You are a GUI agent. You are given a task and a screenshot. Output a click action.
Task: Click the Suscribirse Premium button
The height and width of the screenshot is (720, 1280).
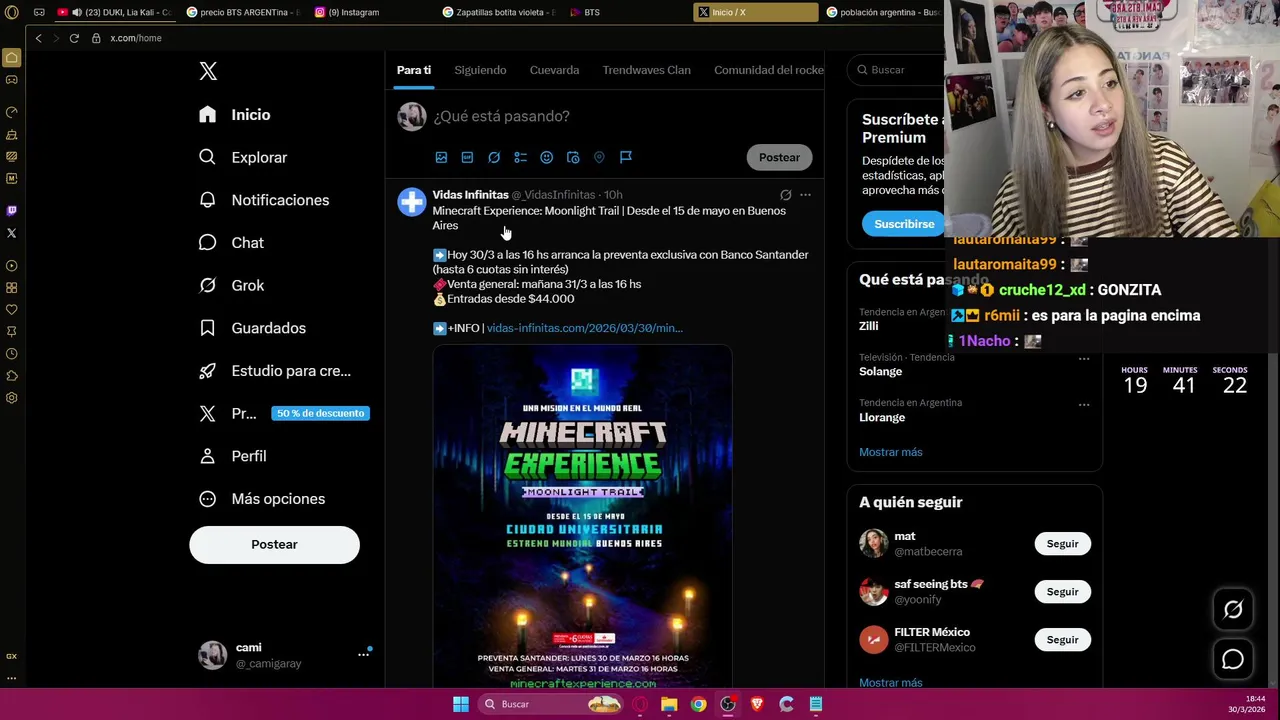coord(904,224)
